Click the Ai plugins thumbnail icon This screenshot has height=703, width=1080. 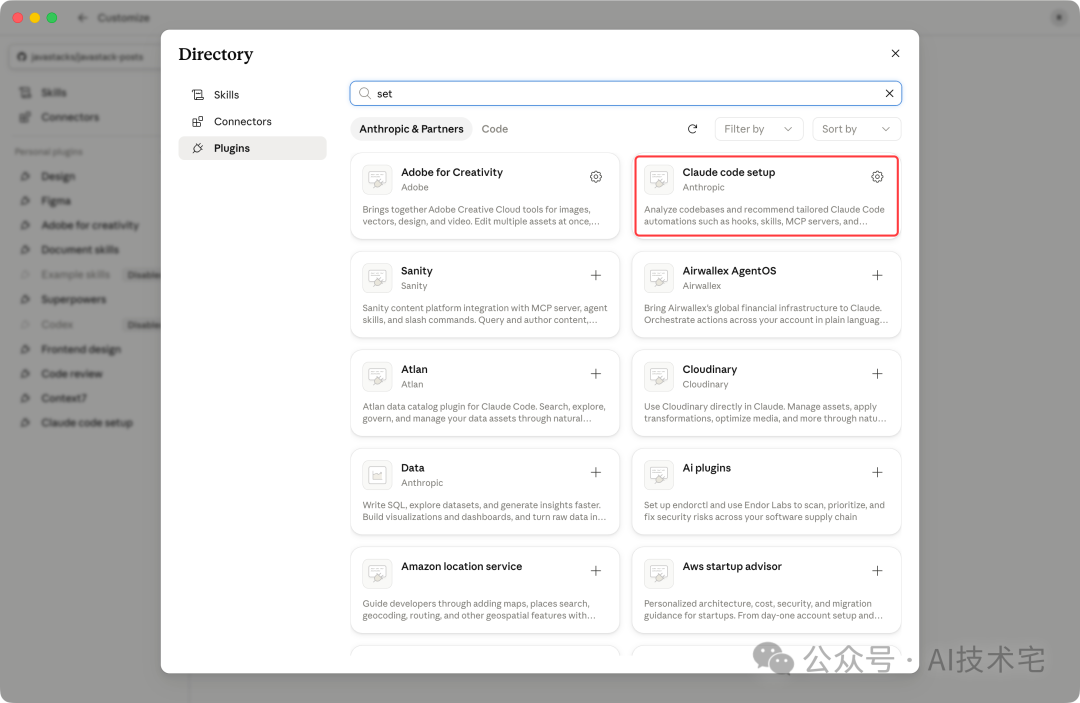(658, 475)
